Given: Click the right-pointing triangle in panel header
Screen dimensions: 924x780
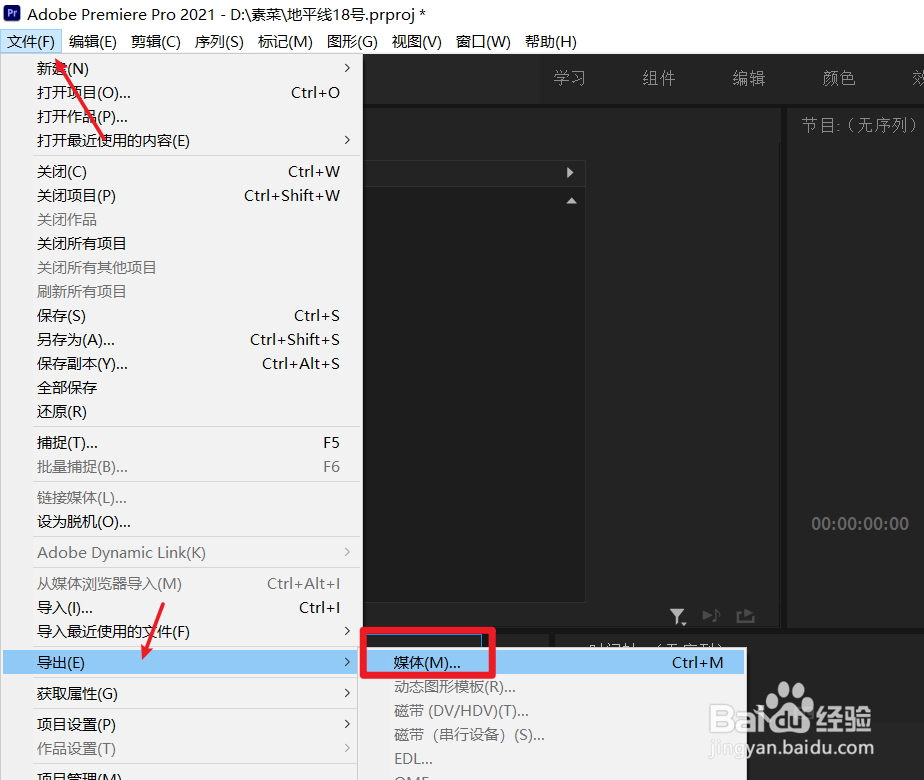Looking at the screenshot, I should click(x=570, y=173).
